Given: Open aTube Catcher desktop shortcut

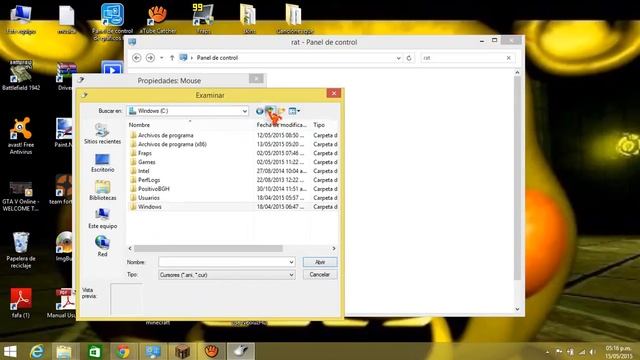Looking at the screenshot, I should (x=158, y=19).
